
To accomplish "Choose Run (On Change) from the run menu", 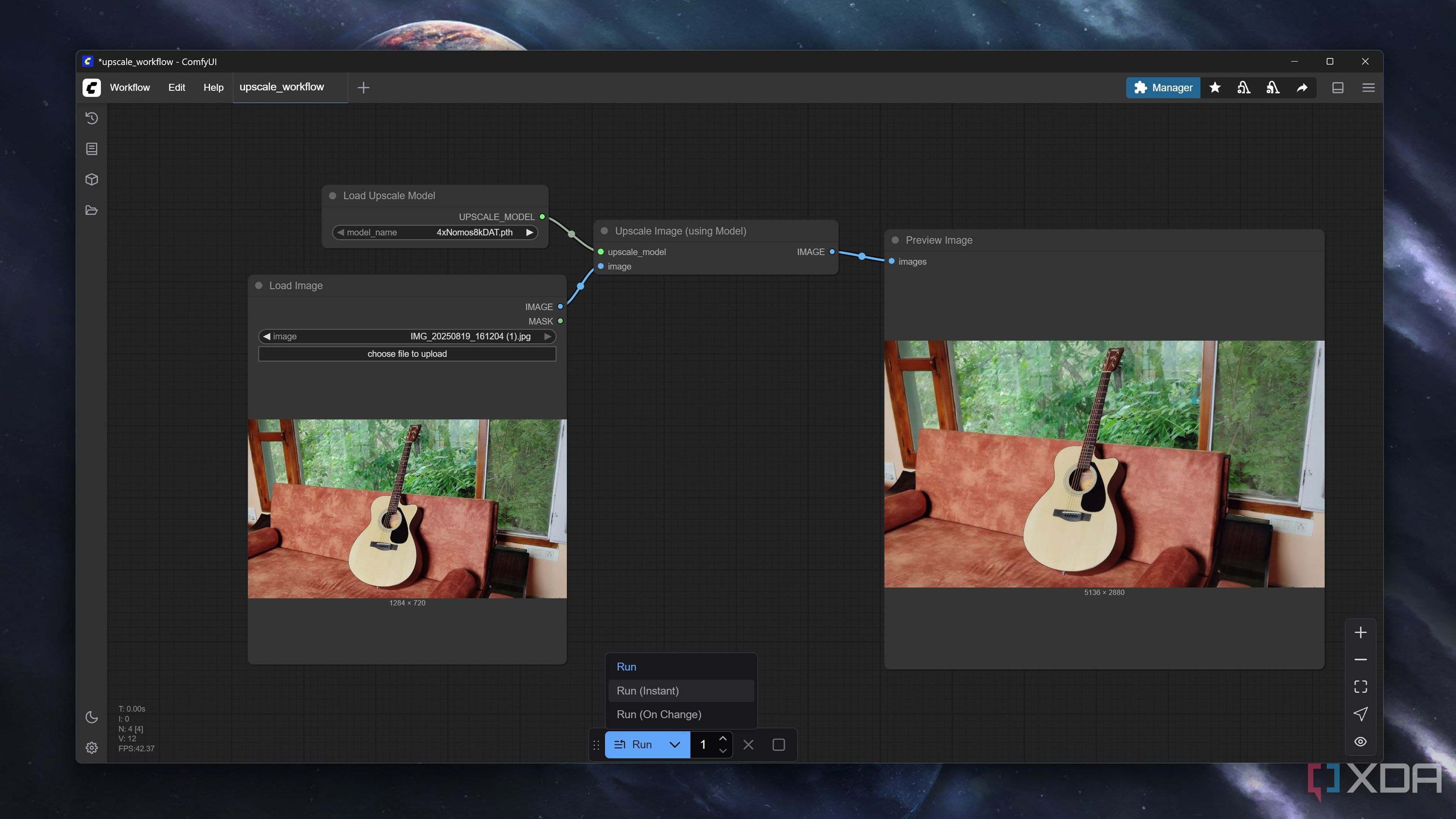I will (x=681, y=714).
